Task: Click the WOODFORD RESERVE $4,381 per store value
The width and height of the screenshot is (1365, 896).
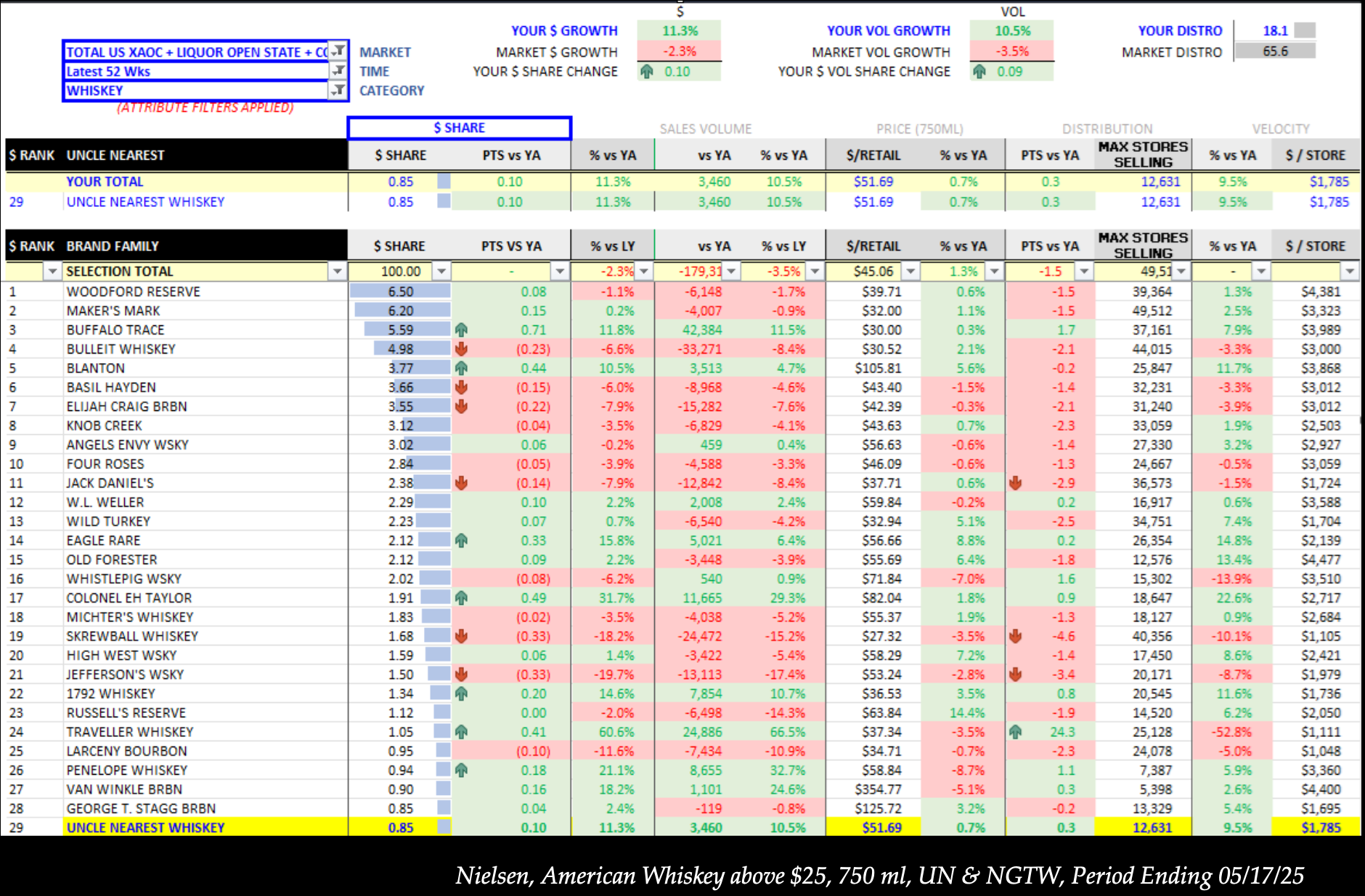Action: point(1320,291)
